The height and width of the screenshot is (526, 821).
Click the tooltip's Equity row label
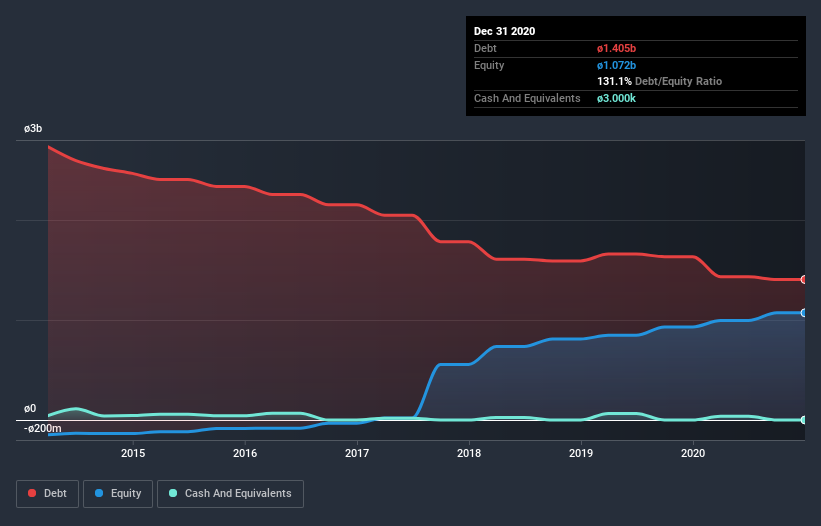click(489, 65)
